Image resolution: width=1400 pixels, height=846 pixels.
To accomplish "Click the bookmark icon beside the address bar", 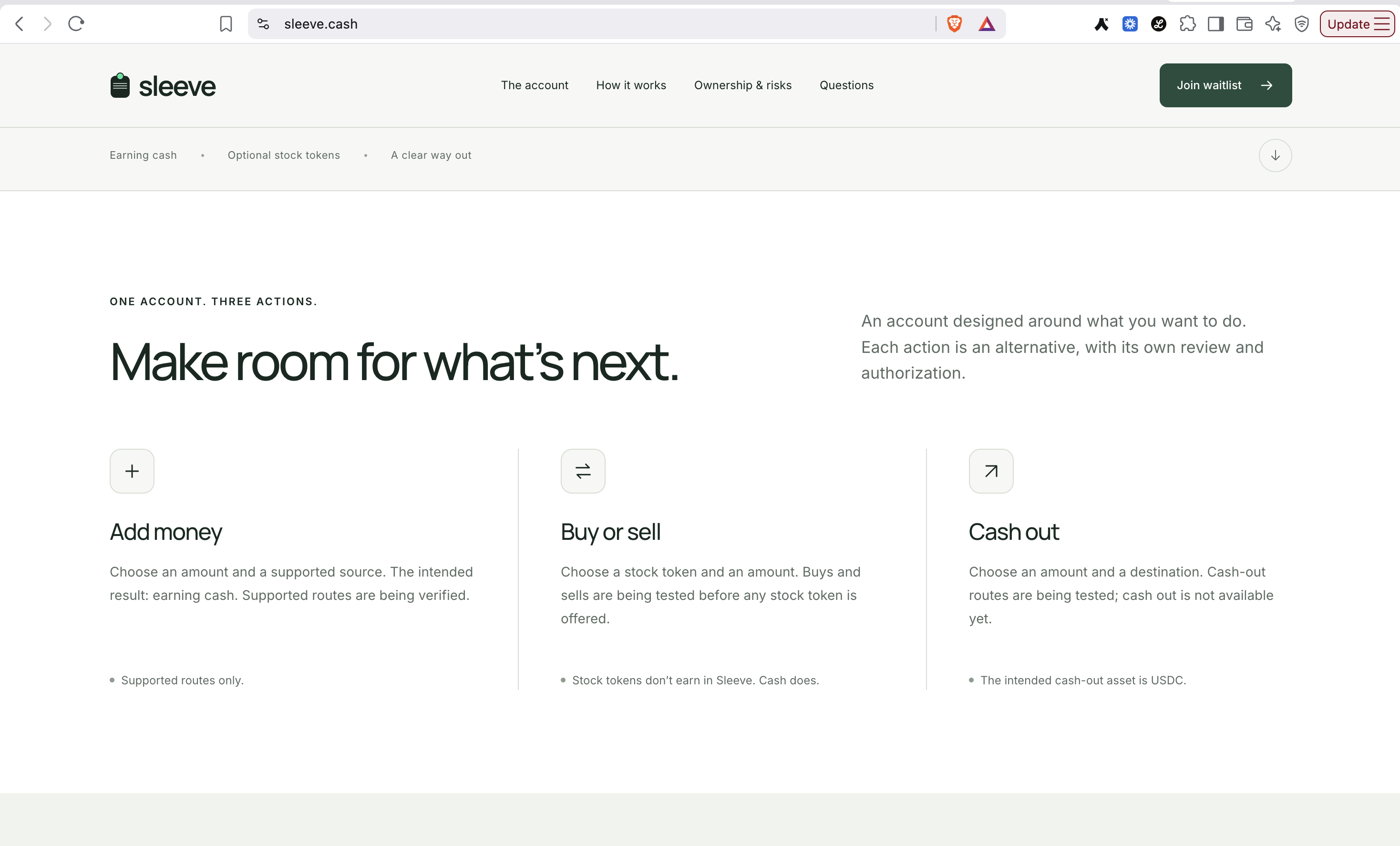I will click(x=226, y=24).
